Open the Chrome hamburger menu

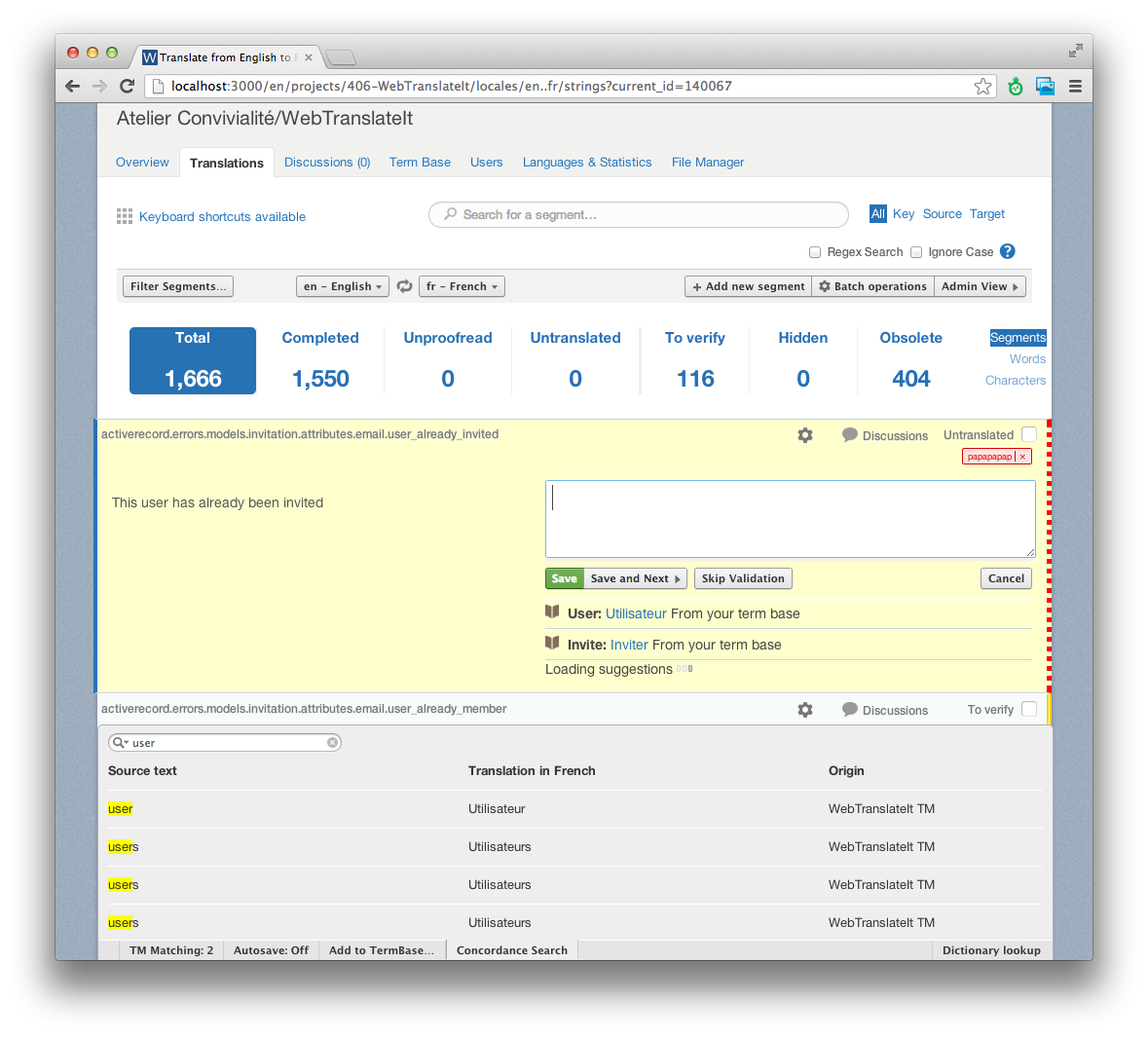point(1075,87)
